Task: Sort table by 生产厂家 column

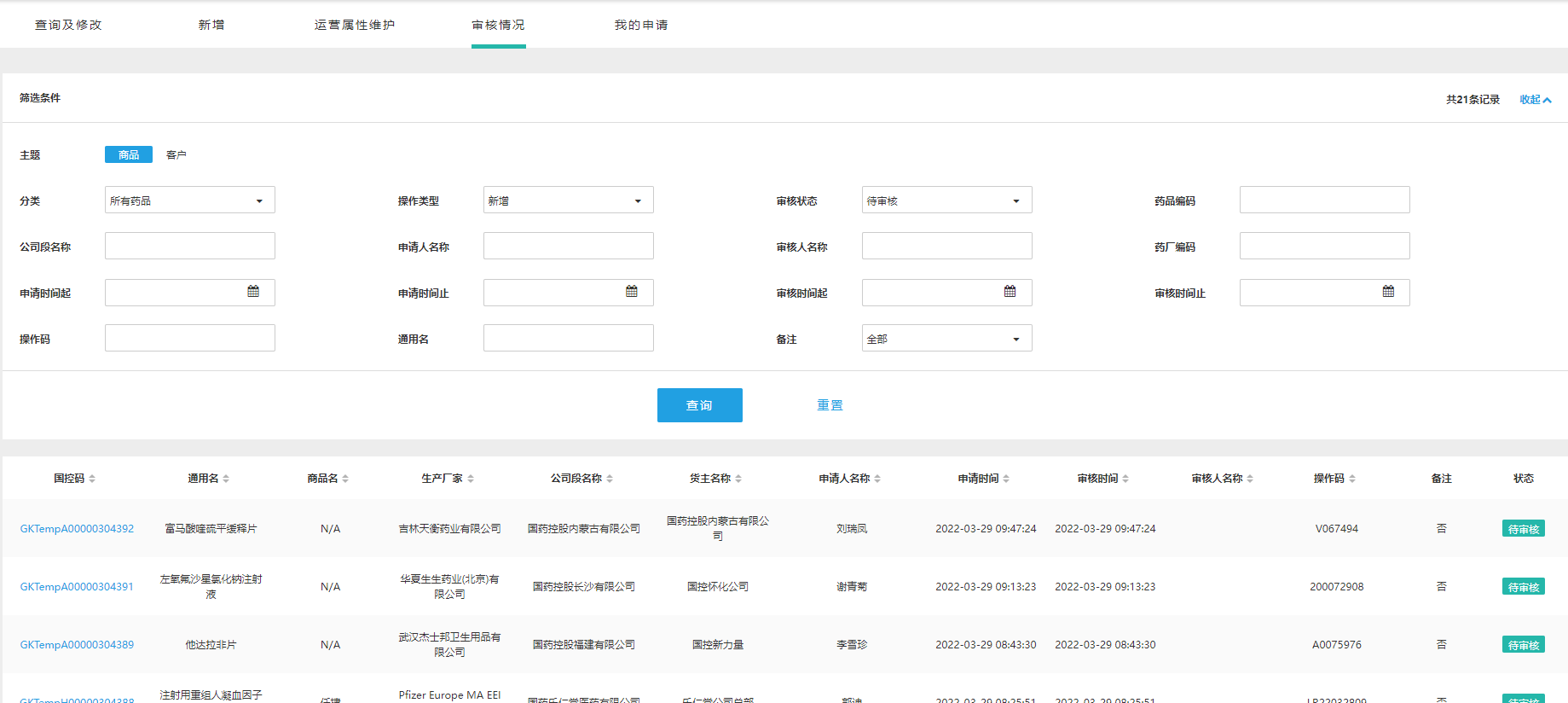Action: (x=447, y=479)
